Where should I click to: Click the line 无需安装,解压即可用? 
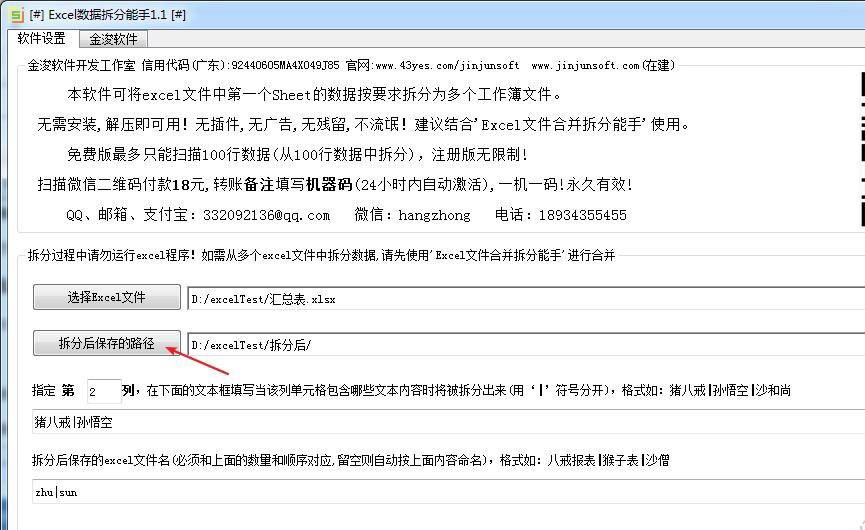[113, 124]
